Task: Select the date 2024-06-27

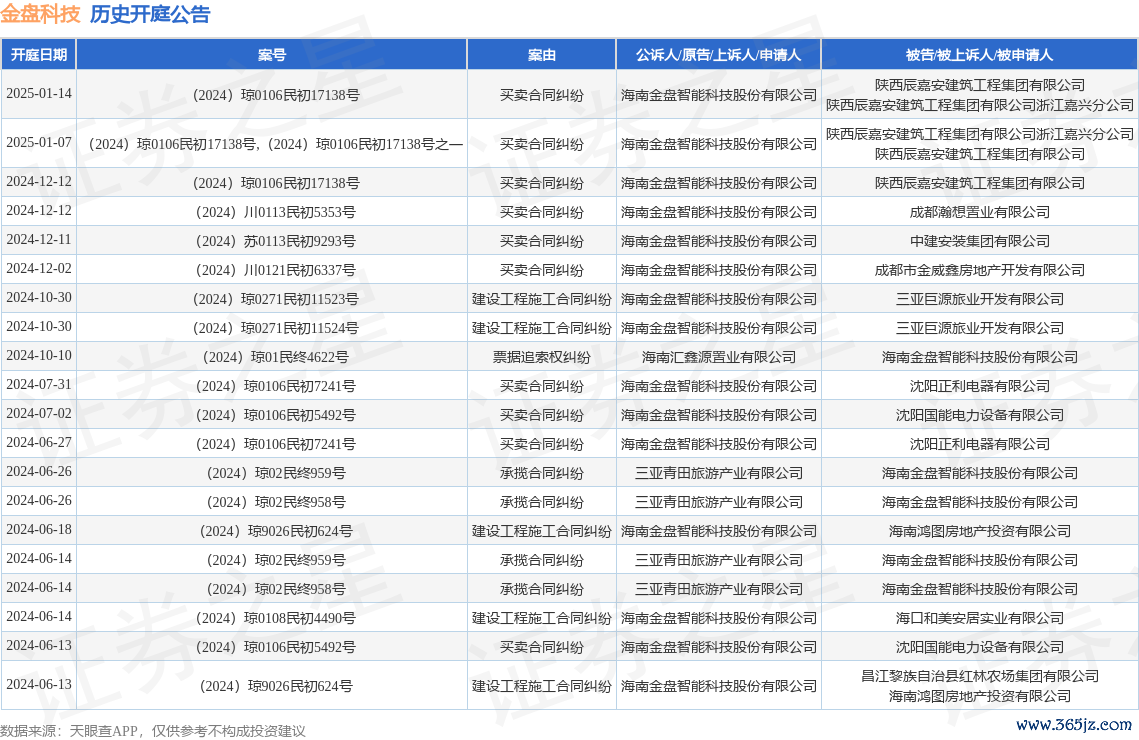Action: click(x=38, y=444)
